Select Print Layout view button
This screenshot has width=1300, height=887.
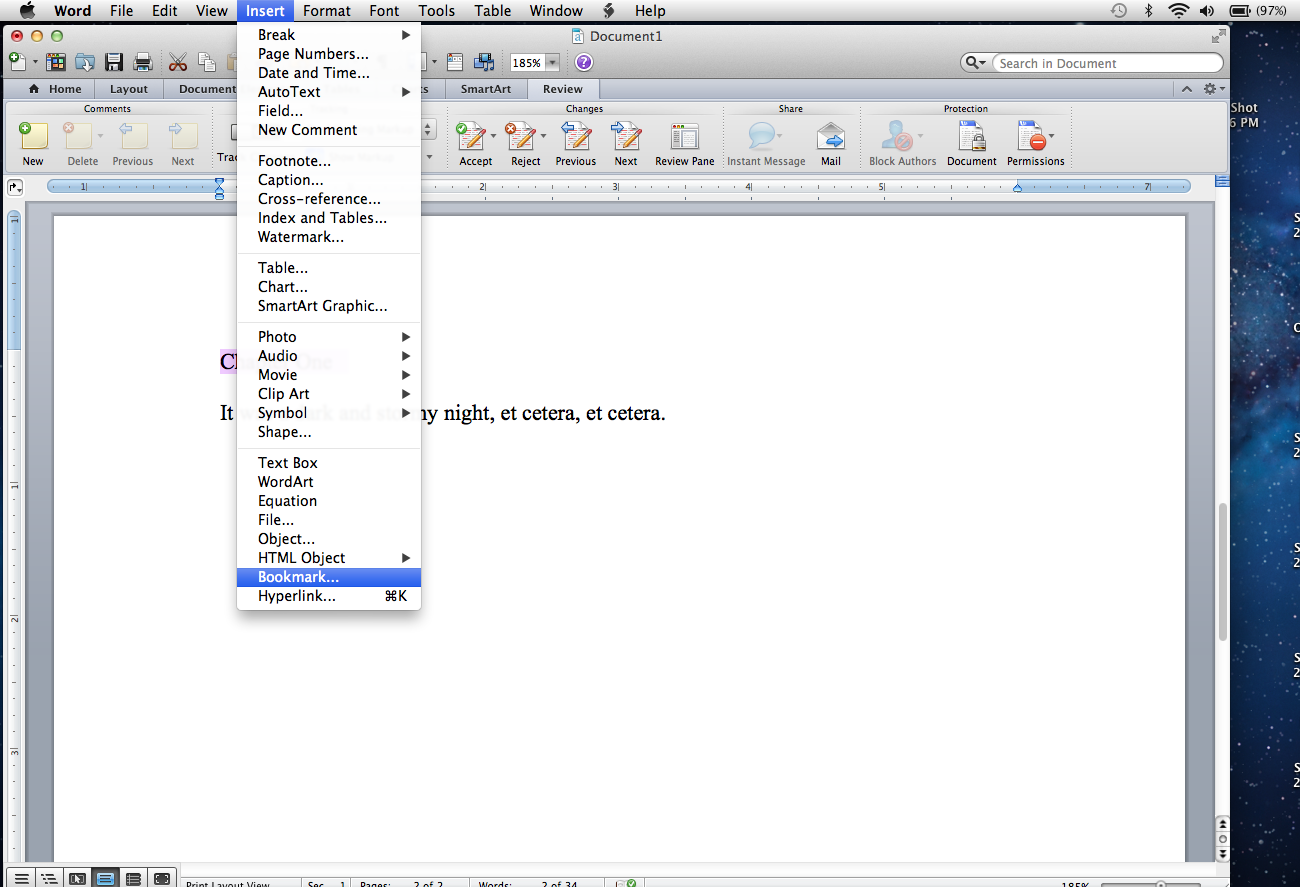106,878
